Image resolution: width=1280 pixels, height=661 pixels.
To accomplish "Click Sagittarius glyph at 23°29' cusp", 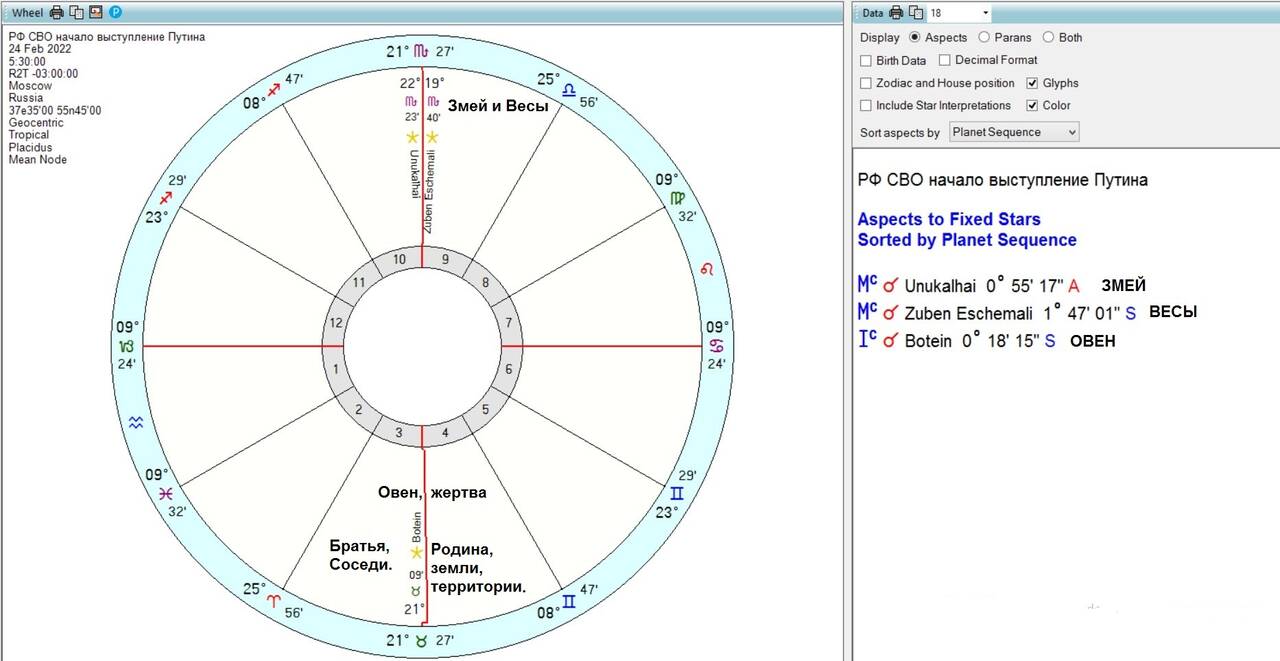I will click(165, 198).
